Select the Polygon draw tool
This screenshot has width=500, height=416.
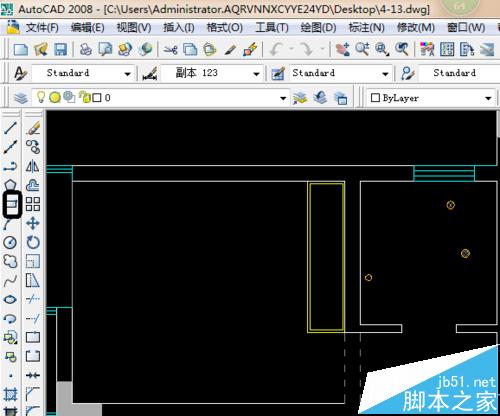point(10,185)
